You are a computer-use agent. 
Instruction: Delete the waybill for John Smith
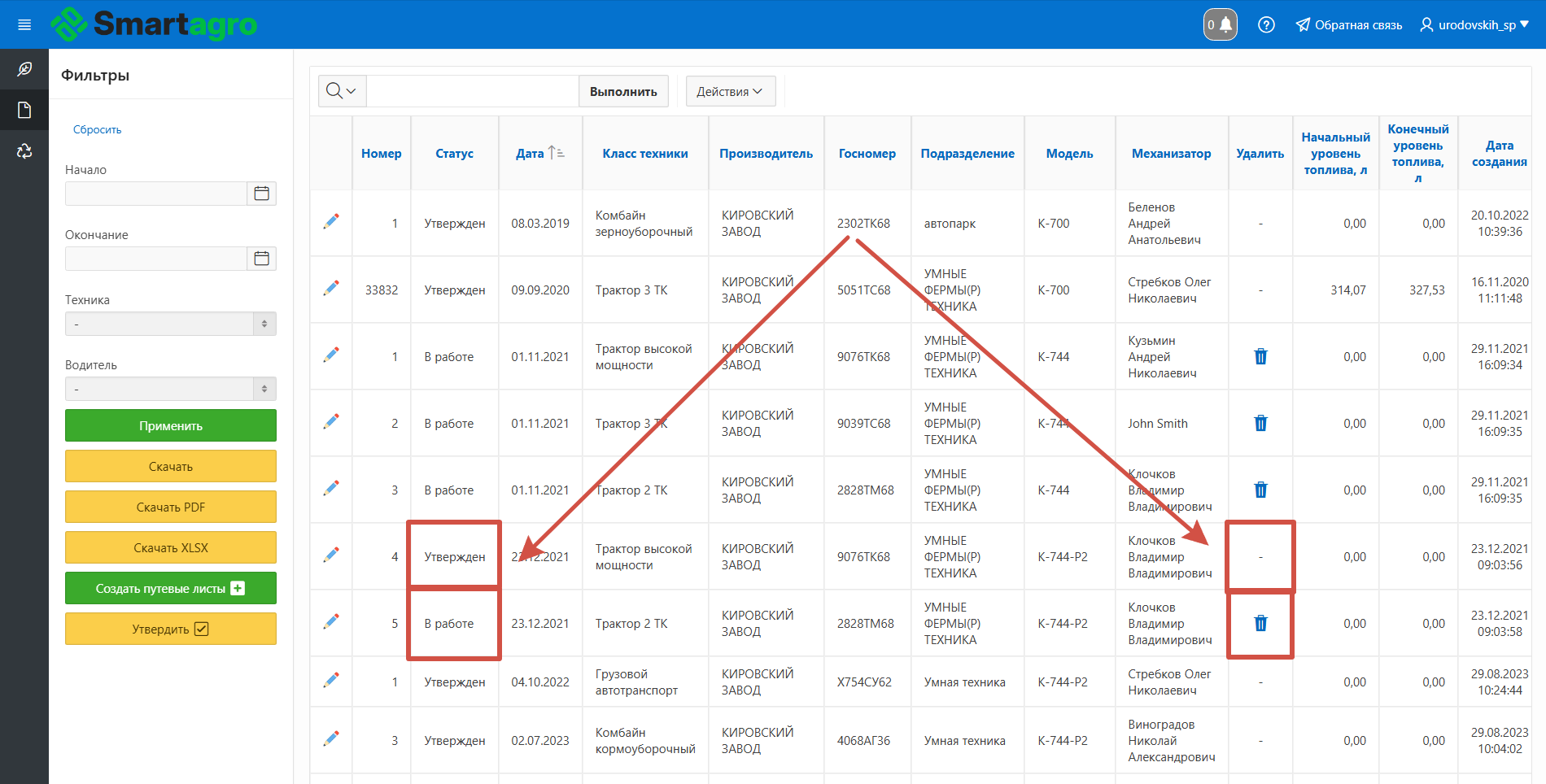(x=1260, y=423)
